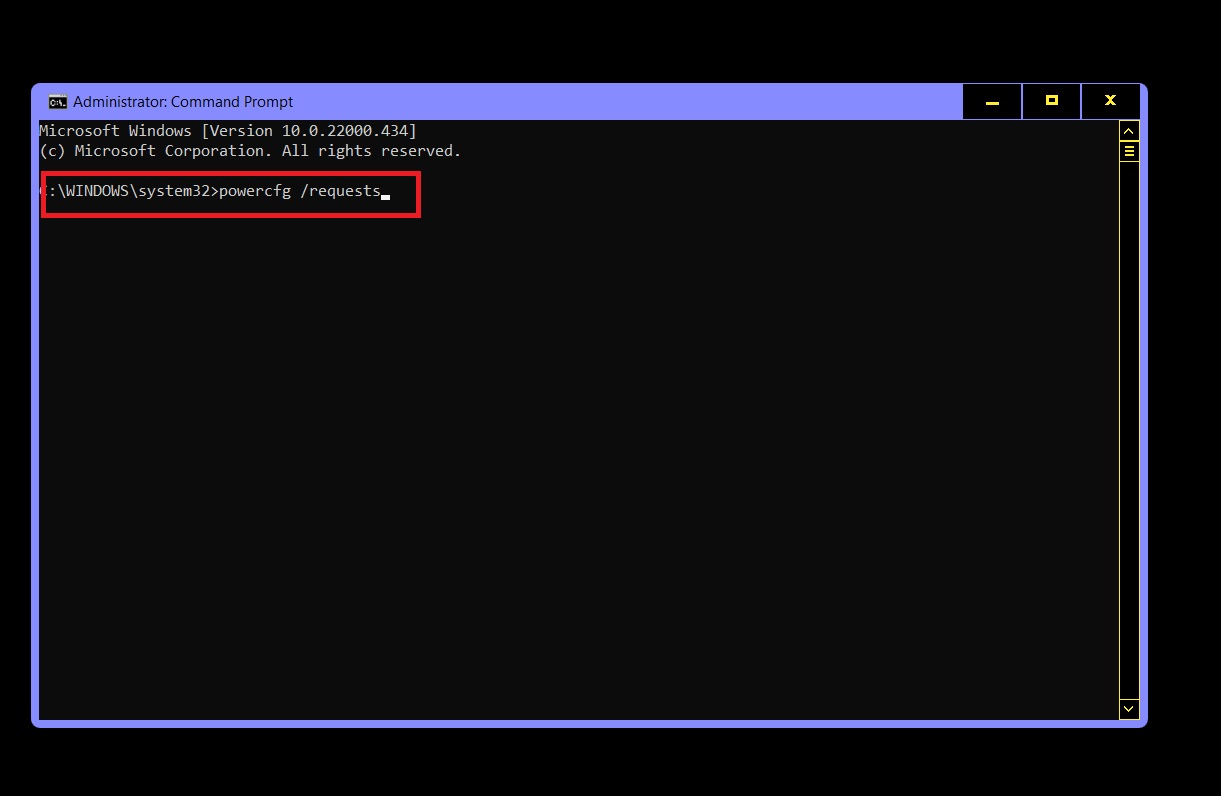1221x796 pixels.
Task: Click the scrollbar up arrow
Action: pos(1129,131)
